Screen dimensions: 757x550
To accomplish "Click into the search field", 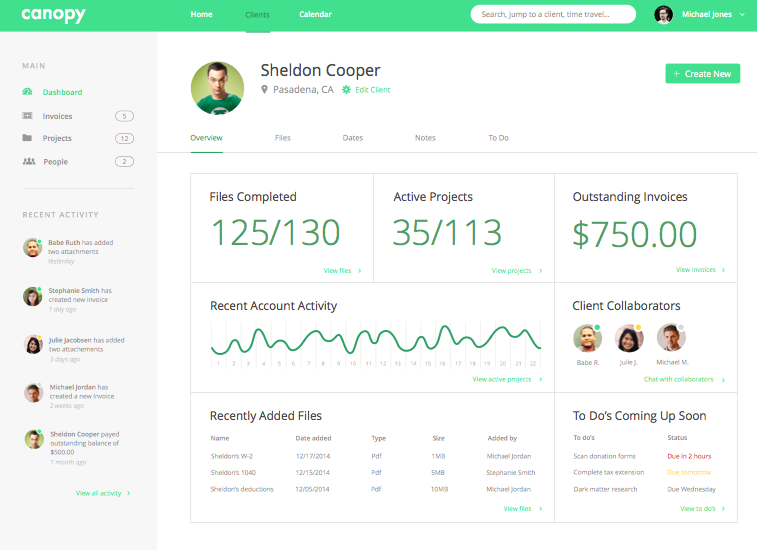I will tap(553, 14).
